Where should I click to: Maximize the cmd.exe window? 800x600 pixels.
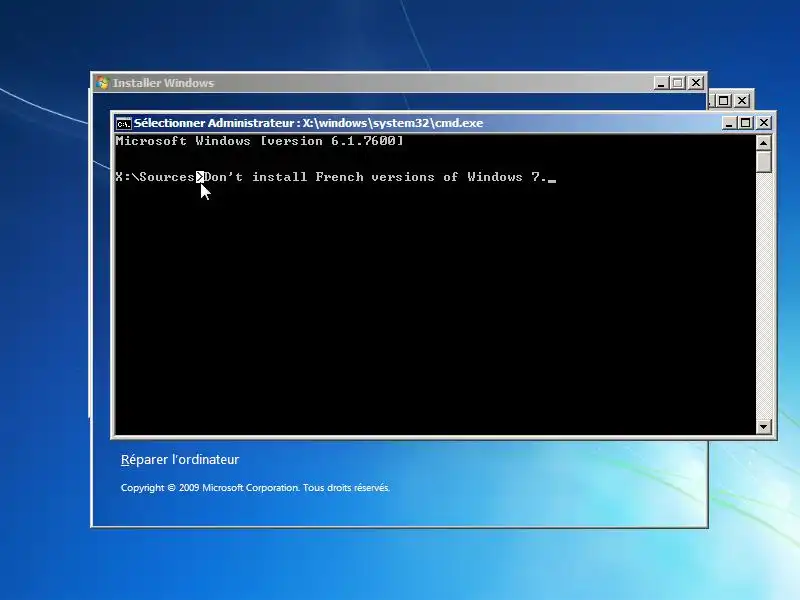coord(746,123)
